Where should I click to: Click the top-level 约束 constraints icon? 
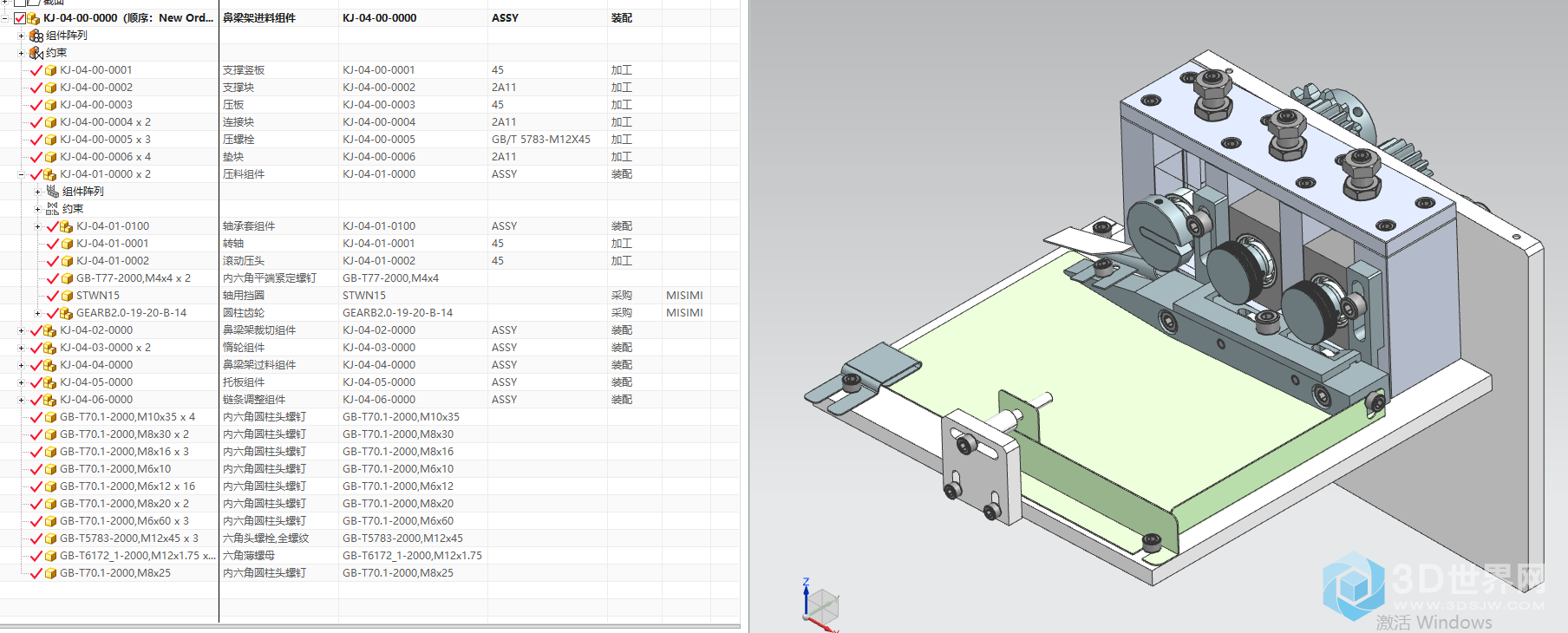(36, 53)
